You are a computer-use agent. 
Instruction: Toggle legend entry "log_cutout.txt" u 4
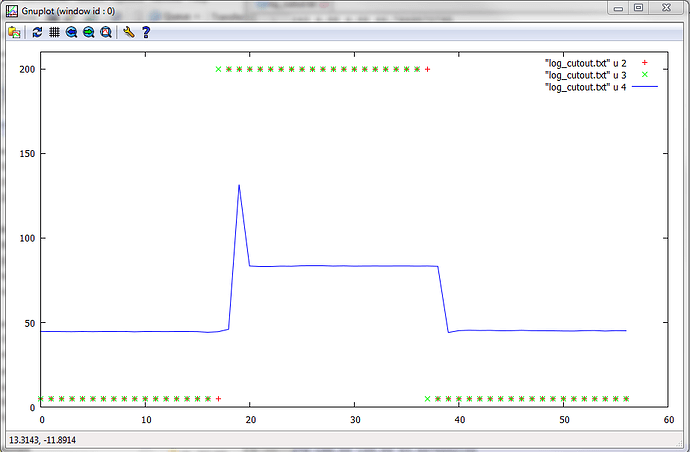pyautogui.click(x=585, y=87)
